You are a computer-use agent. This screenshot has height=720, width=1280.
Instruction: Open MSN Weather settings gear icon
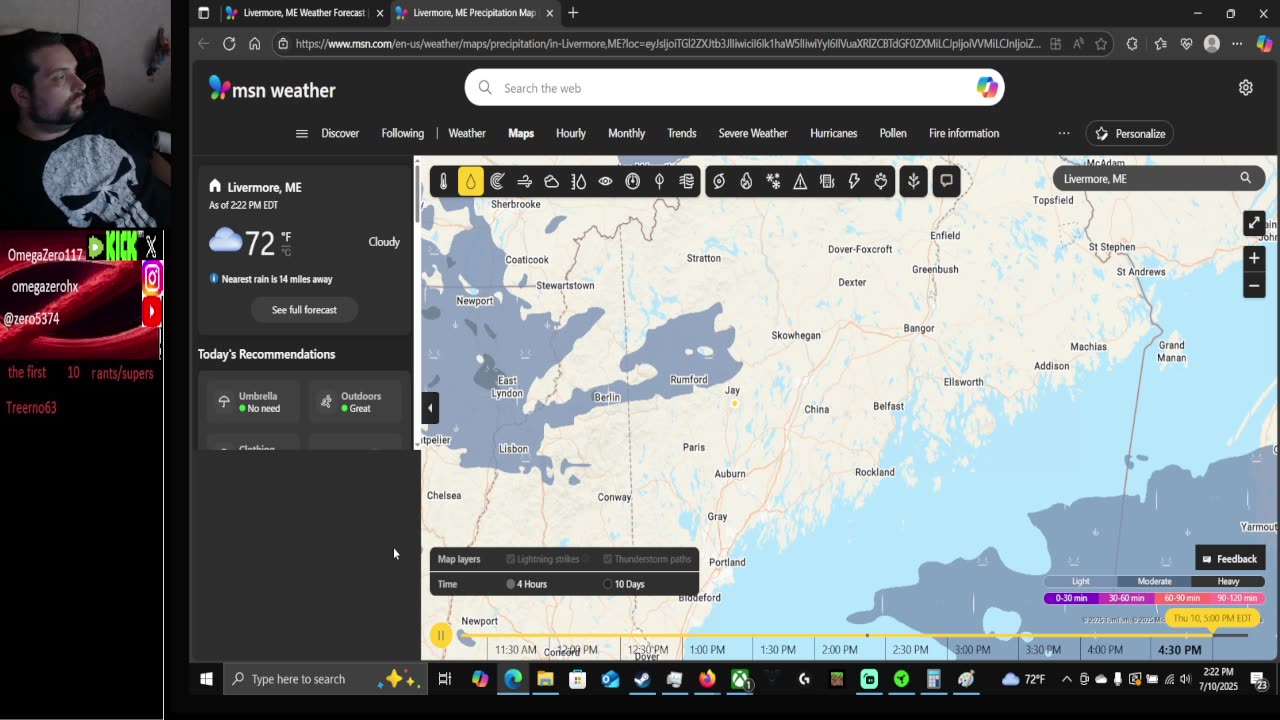1246,88
